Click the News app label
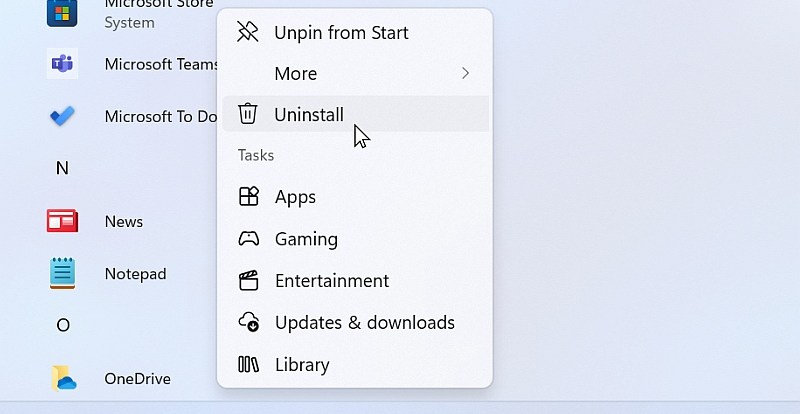This screenshot has width=800, height=414. coord(124,221)
